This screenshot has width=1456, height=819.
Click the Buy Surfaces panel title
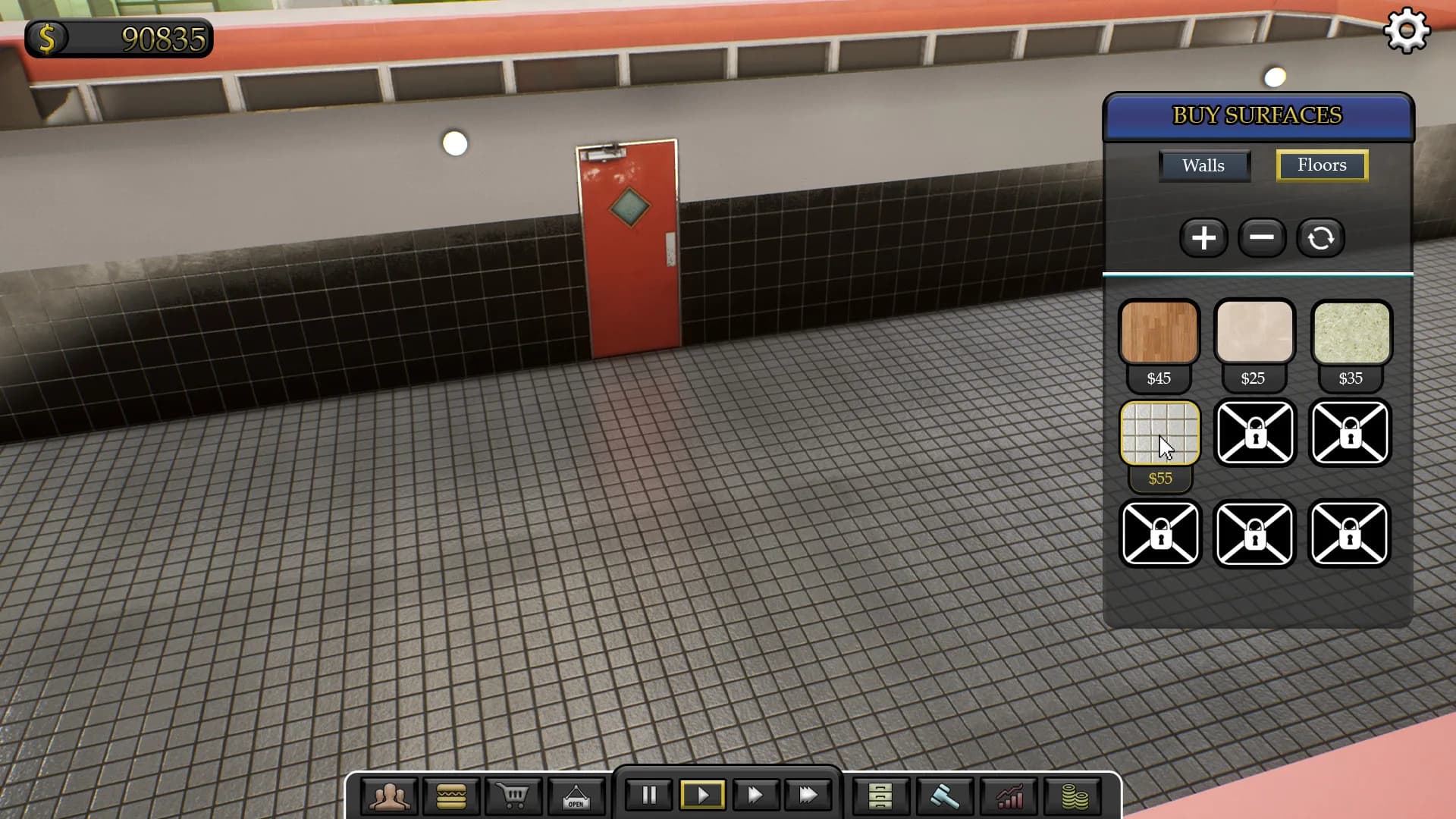1257,115
